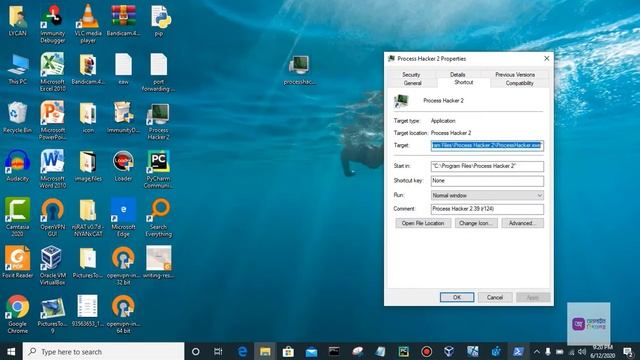Close the Process Hacker 2 Properties dialog

(547, 59)
